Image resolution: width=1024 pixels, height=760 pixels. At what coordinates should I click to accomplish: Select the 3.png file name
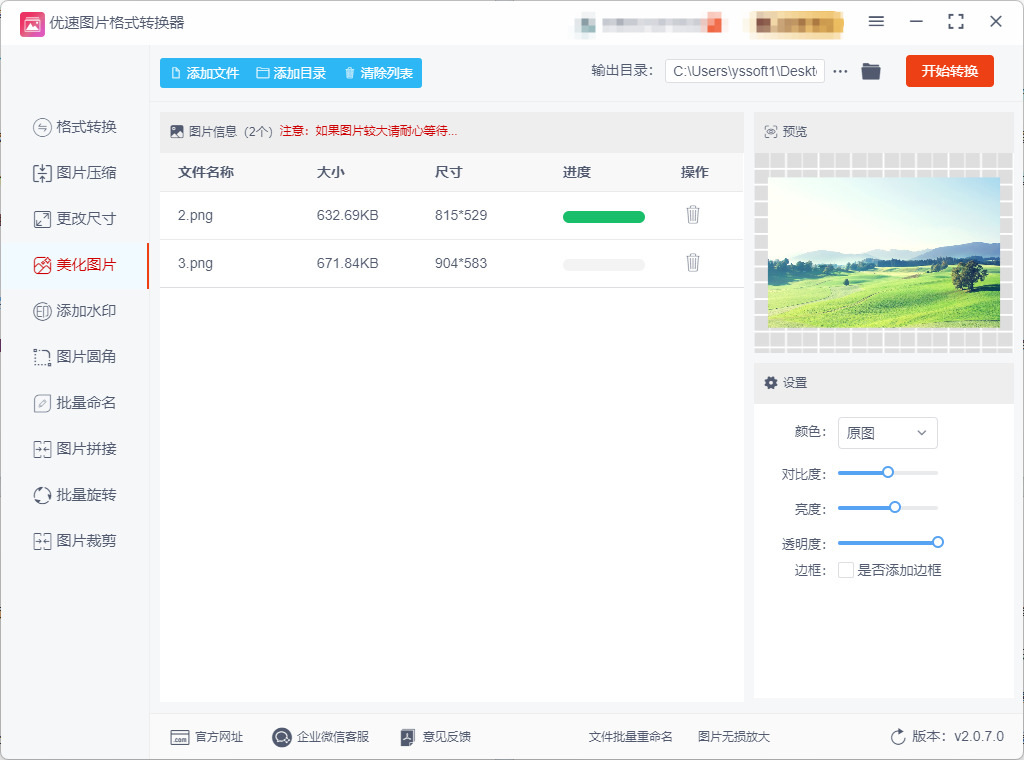195,263
